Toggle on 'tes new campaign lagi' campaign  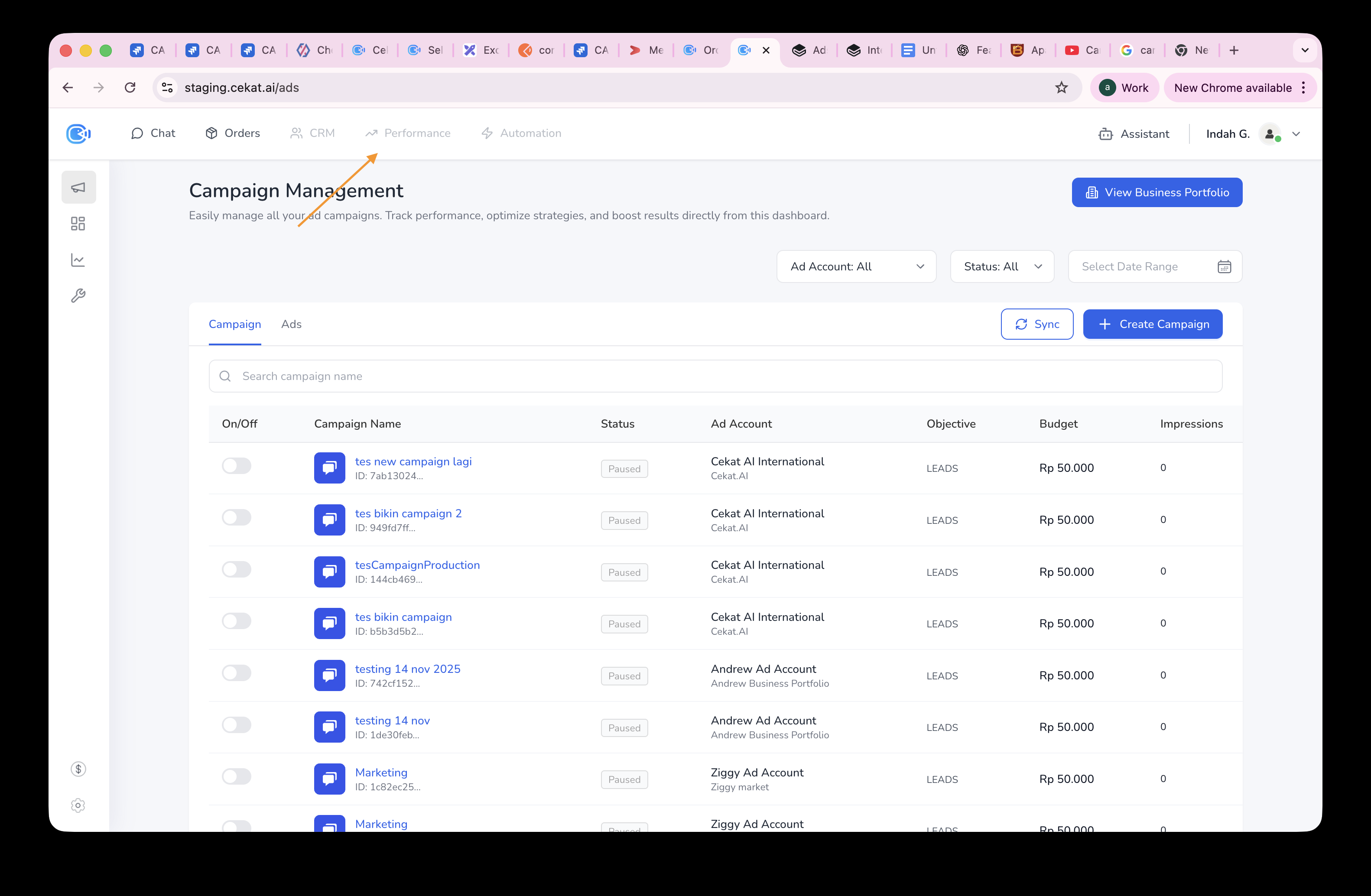[x=237, y=466]
